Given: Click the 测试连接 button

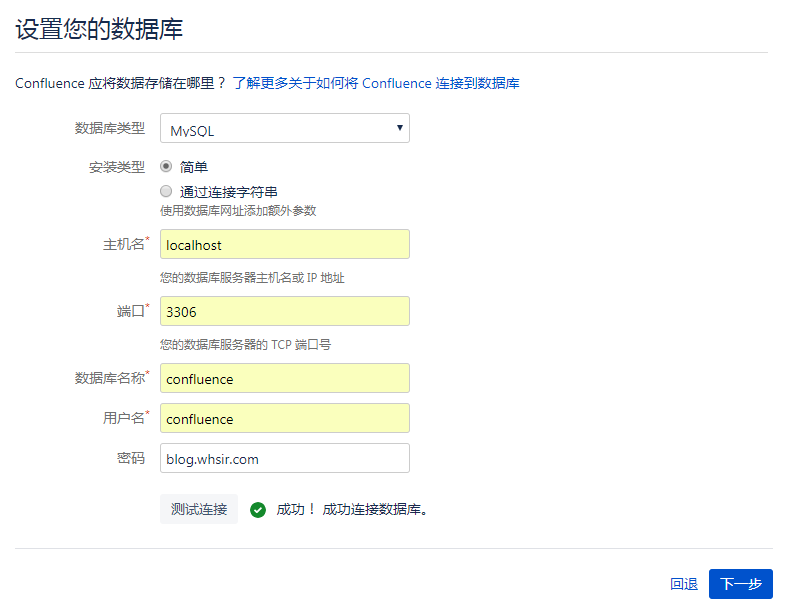Looking at the screenshot, I should coord(199,509).
